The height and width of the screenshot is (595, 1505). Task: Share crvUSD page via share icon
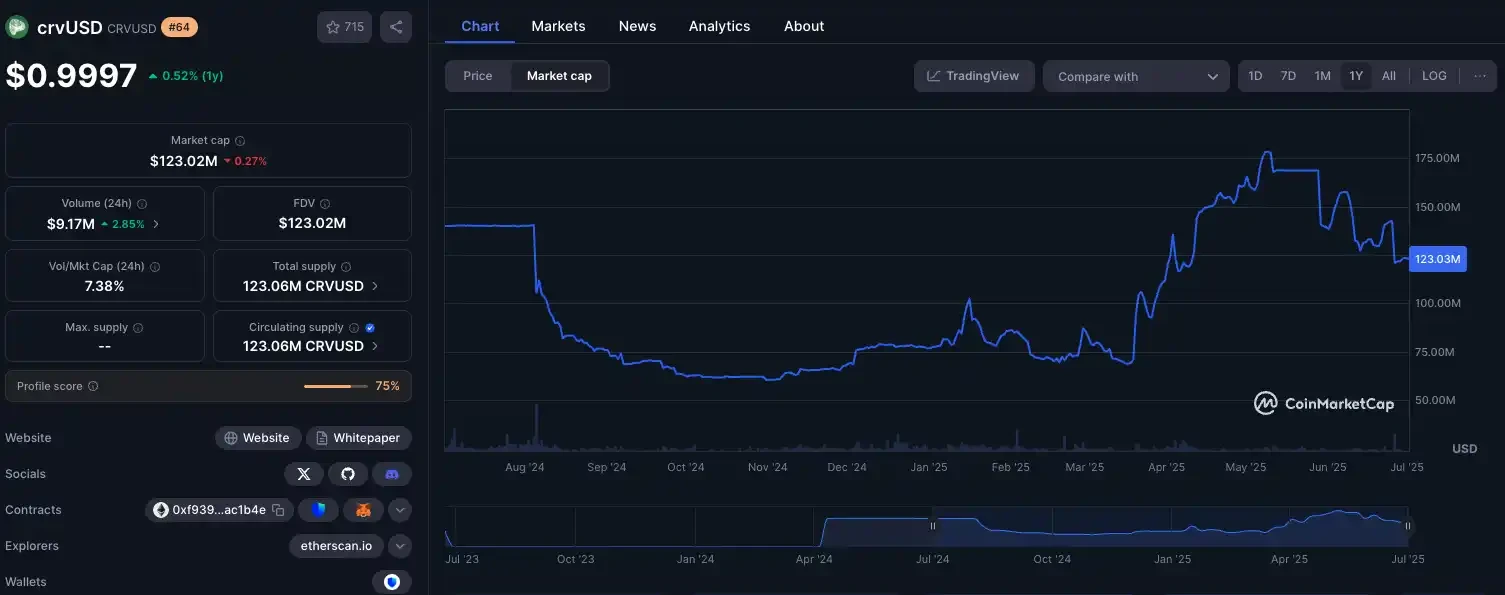click(x=396, y=27)
